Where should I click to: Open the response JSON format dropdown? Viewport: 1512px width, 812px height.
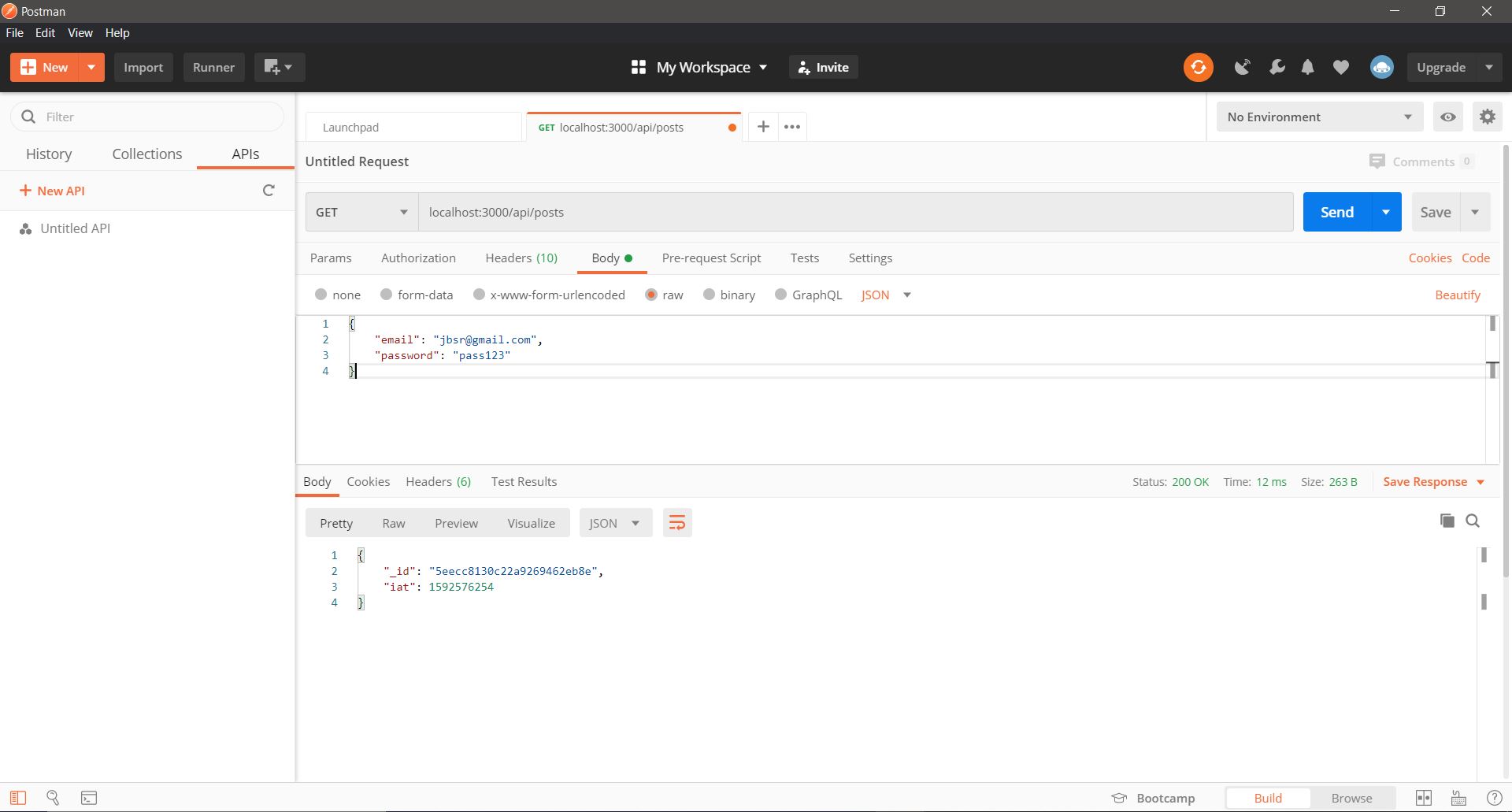tap(615, 522)
